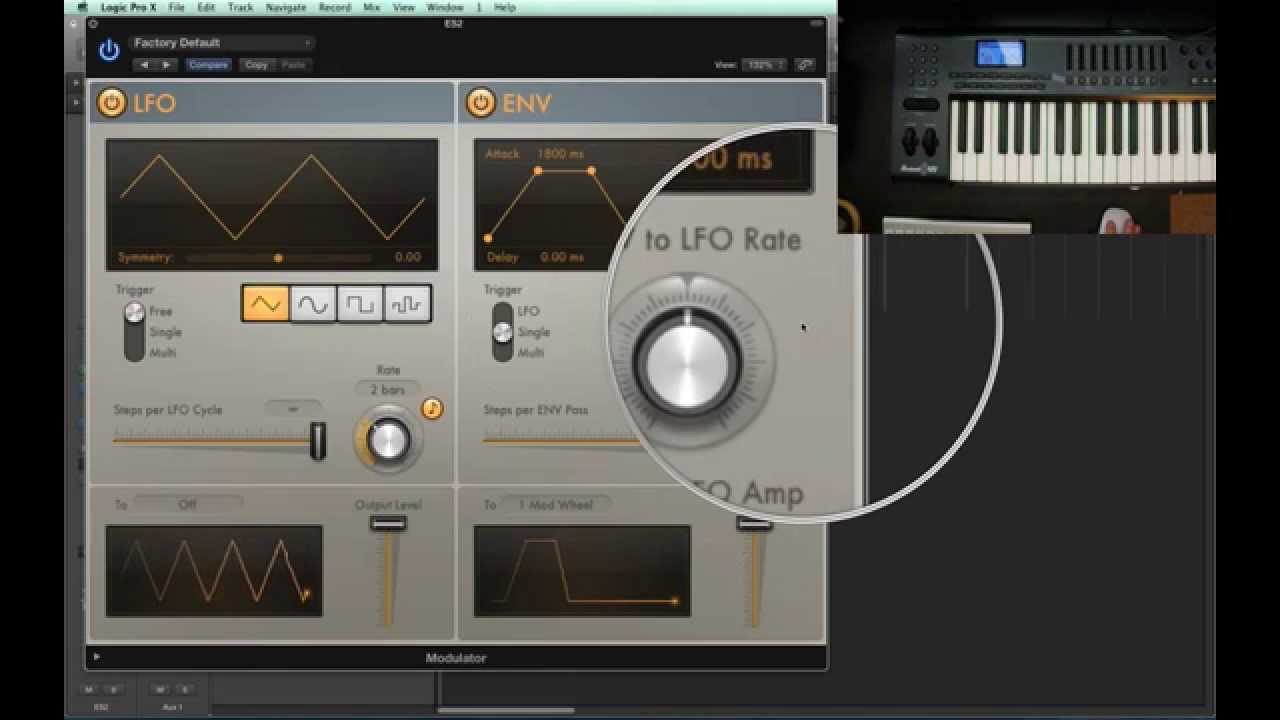
Task: Click the LFO Rate knob
Action: pos(388,440)
